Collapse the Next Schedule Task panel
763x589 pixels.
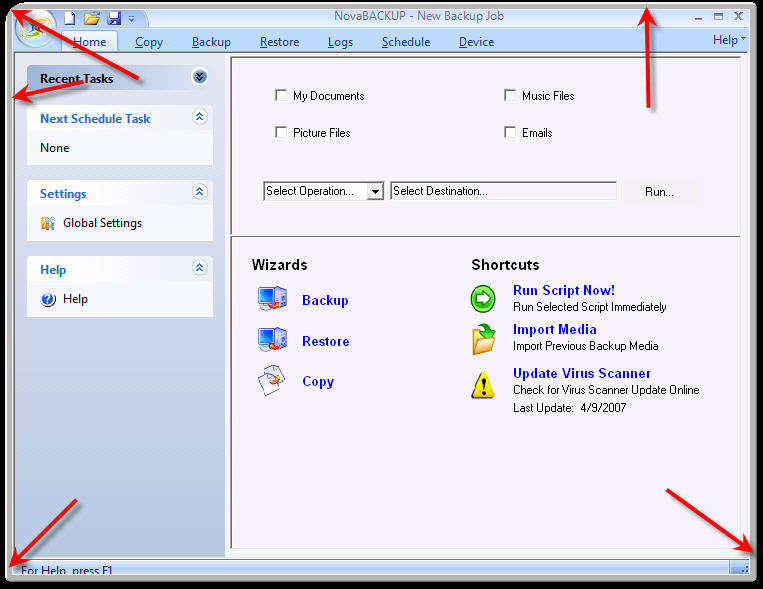(200, 117)
